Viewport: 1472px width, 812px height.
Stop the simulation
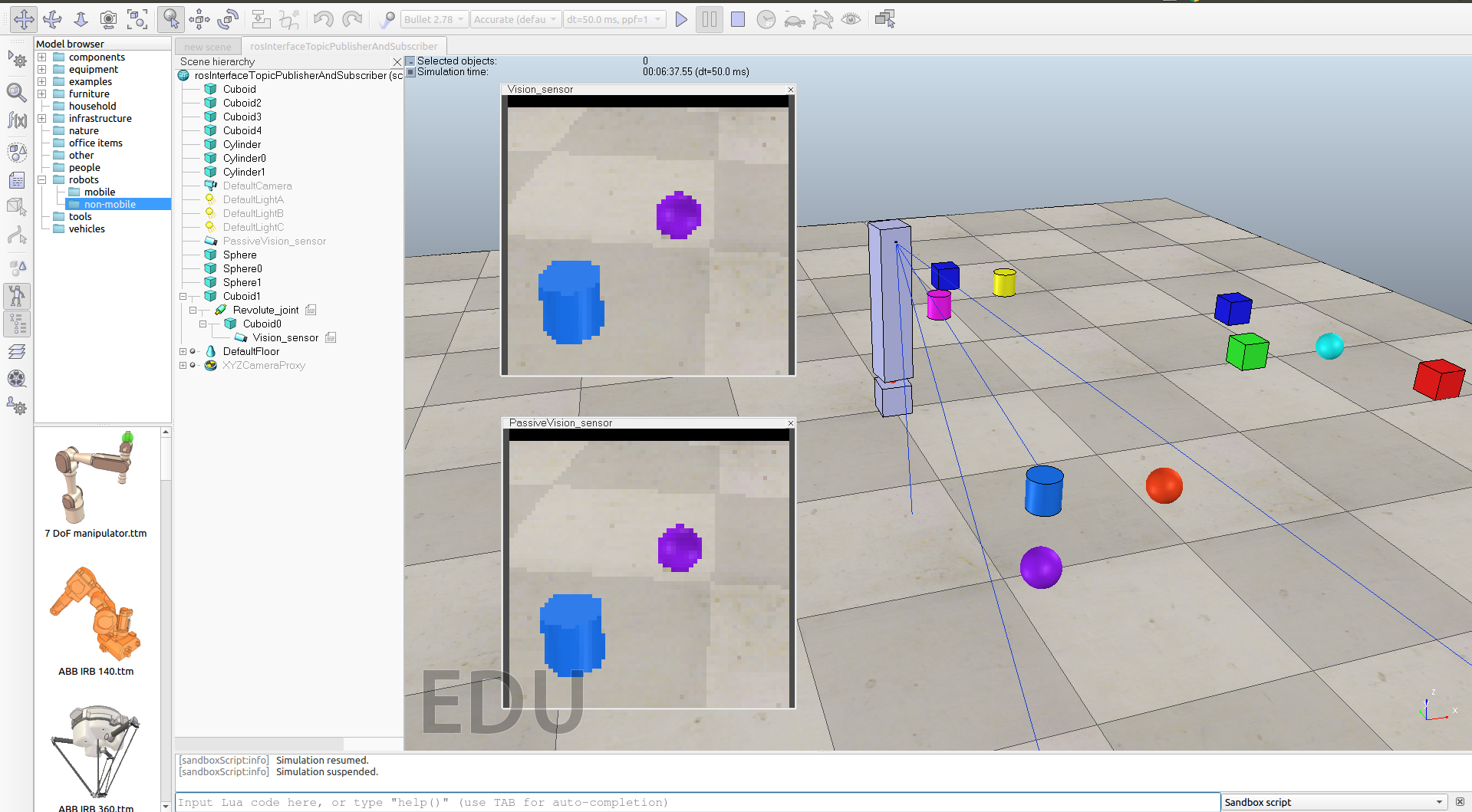(x=738, y=19)
